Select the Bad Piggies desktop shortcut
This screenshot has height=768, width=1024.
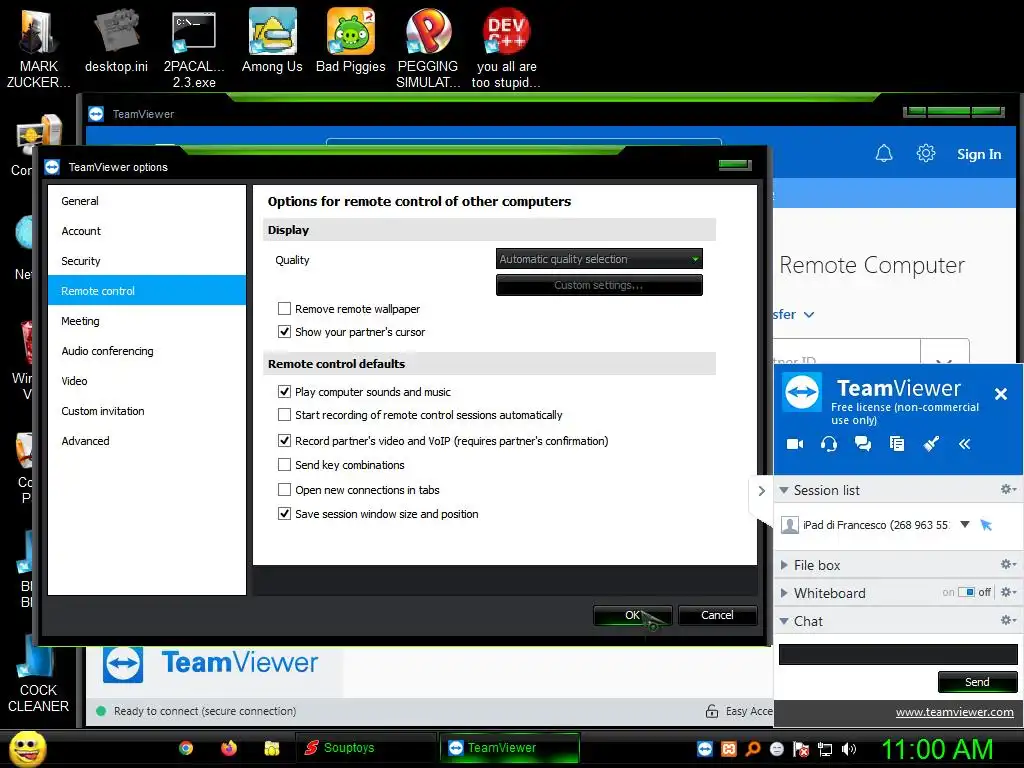(351, 41)
